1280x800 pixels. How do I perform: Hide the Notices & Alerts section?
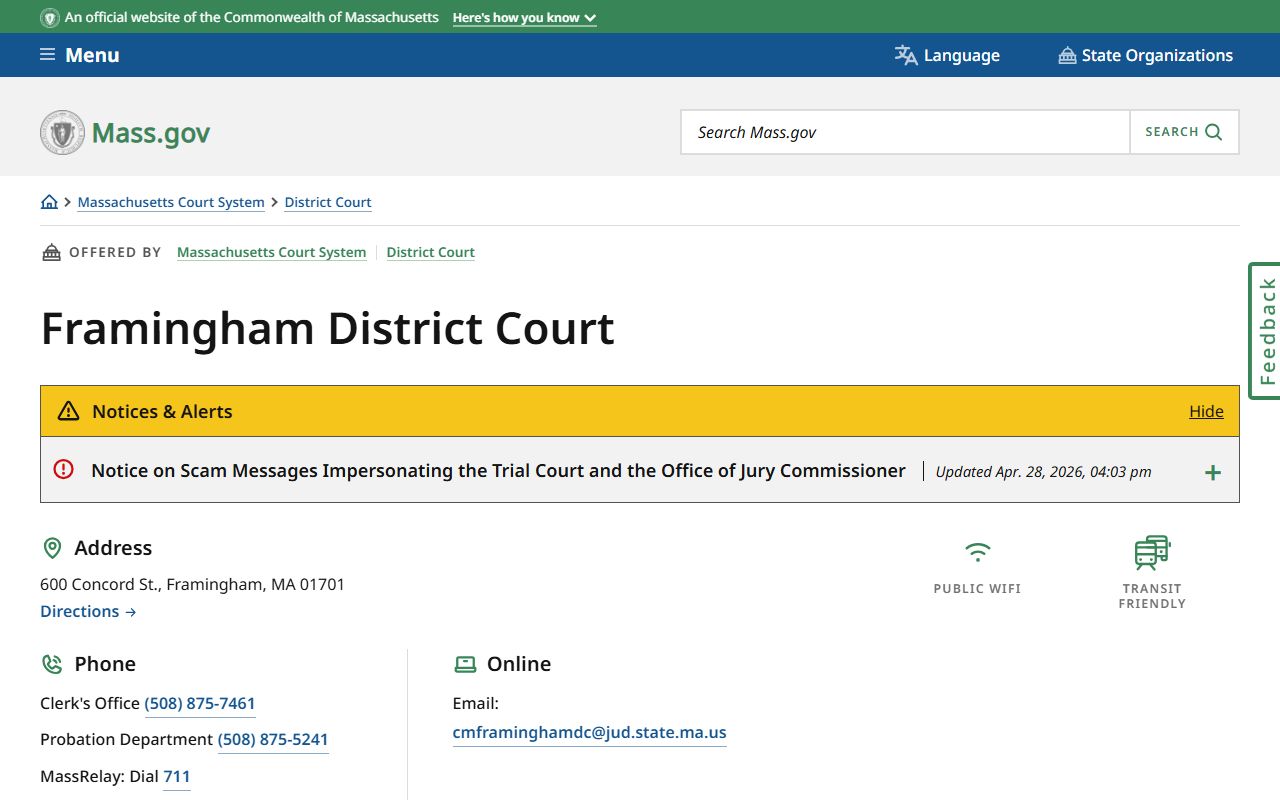(1206, 411)
